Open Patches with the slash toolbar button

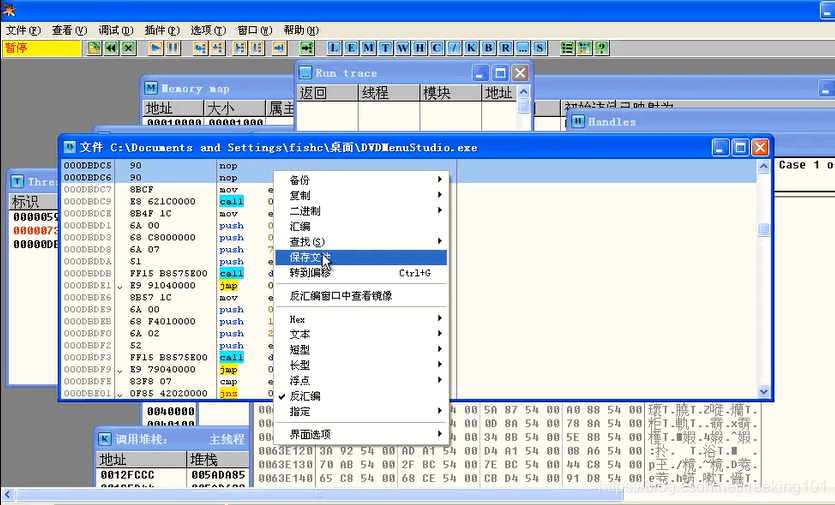(454, 48)
